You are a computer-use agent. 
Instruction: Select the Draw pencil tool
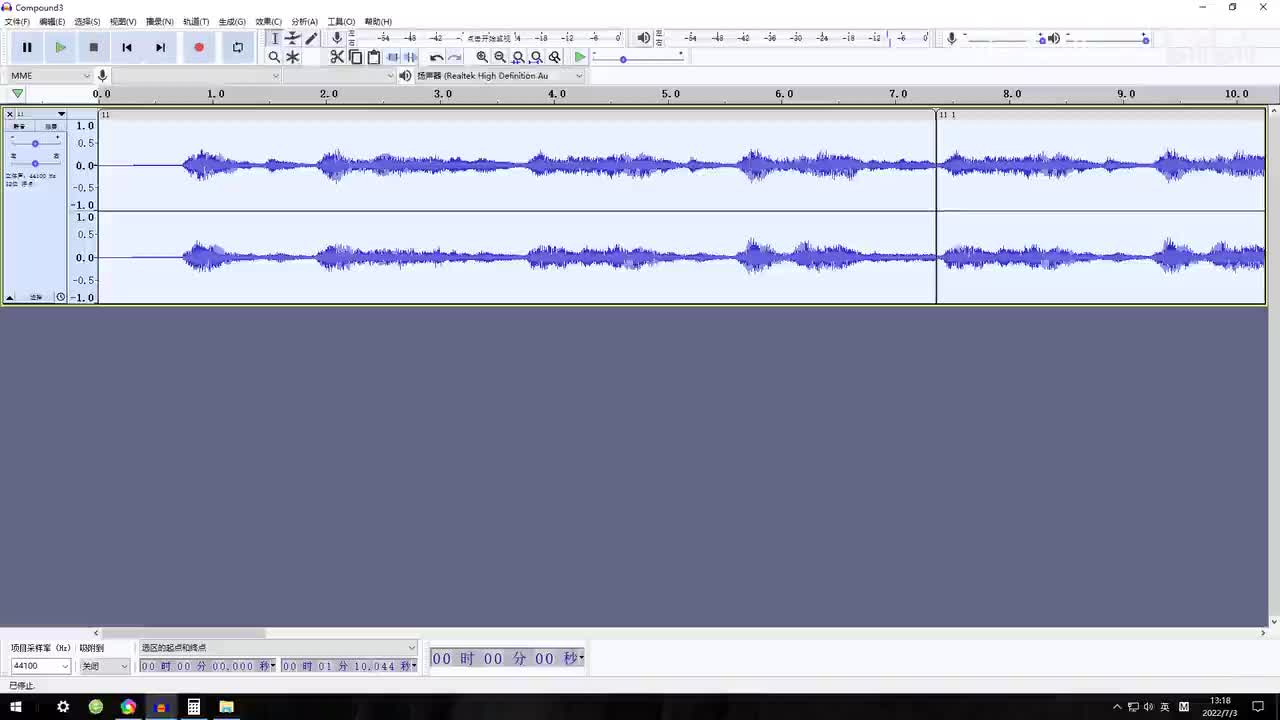[311, 38]
